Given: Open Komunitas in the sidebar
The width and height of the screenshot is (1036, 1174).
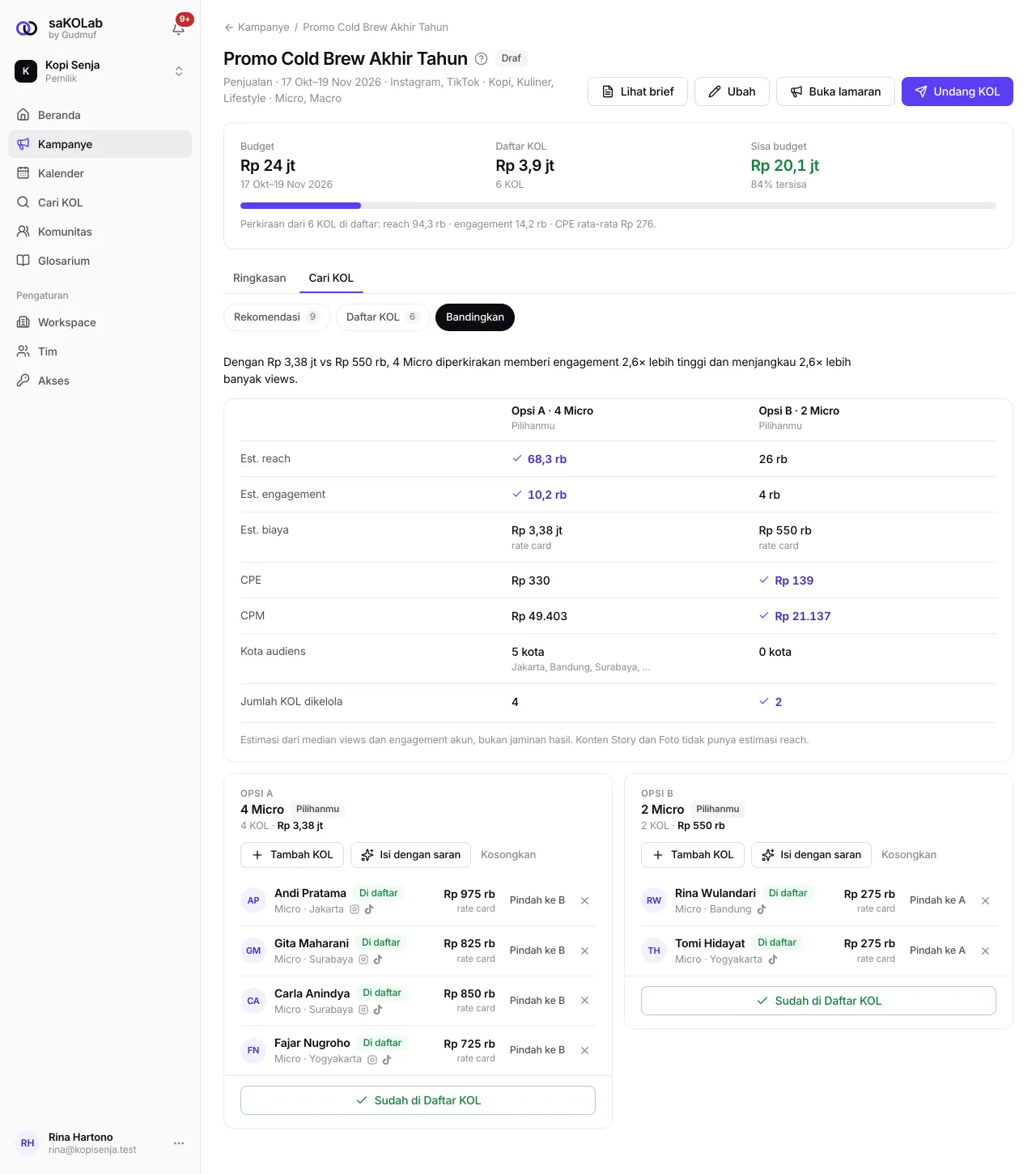Looking at the screenshot, I should (100, 232).
